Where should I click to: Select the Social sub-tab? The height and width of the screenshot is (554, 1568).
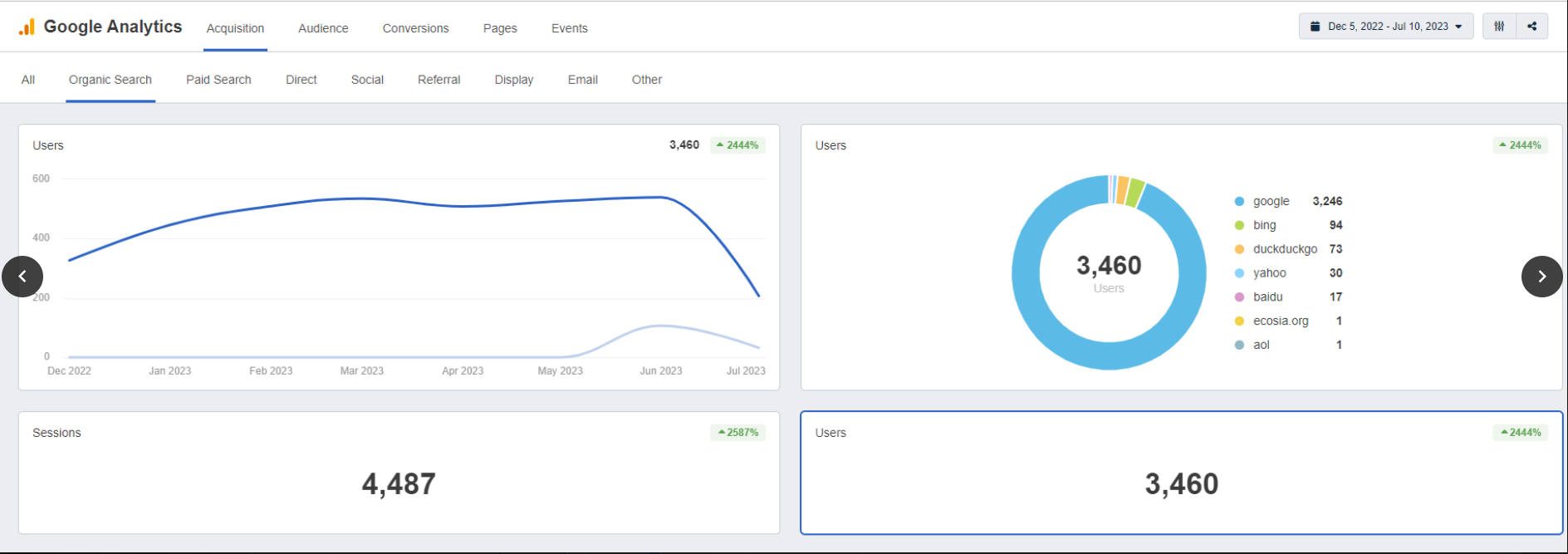[x=367, y=80]
